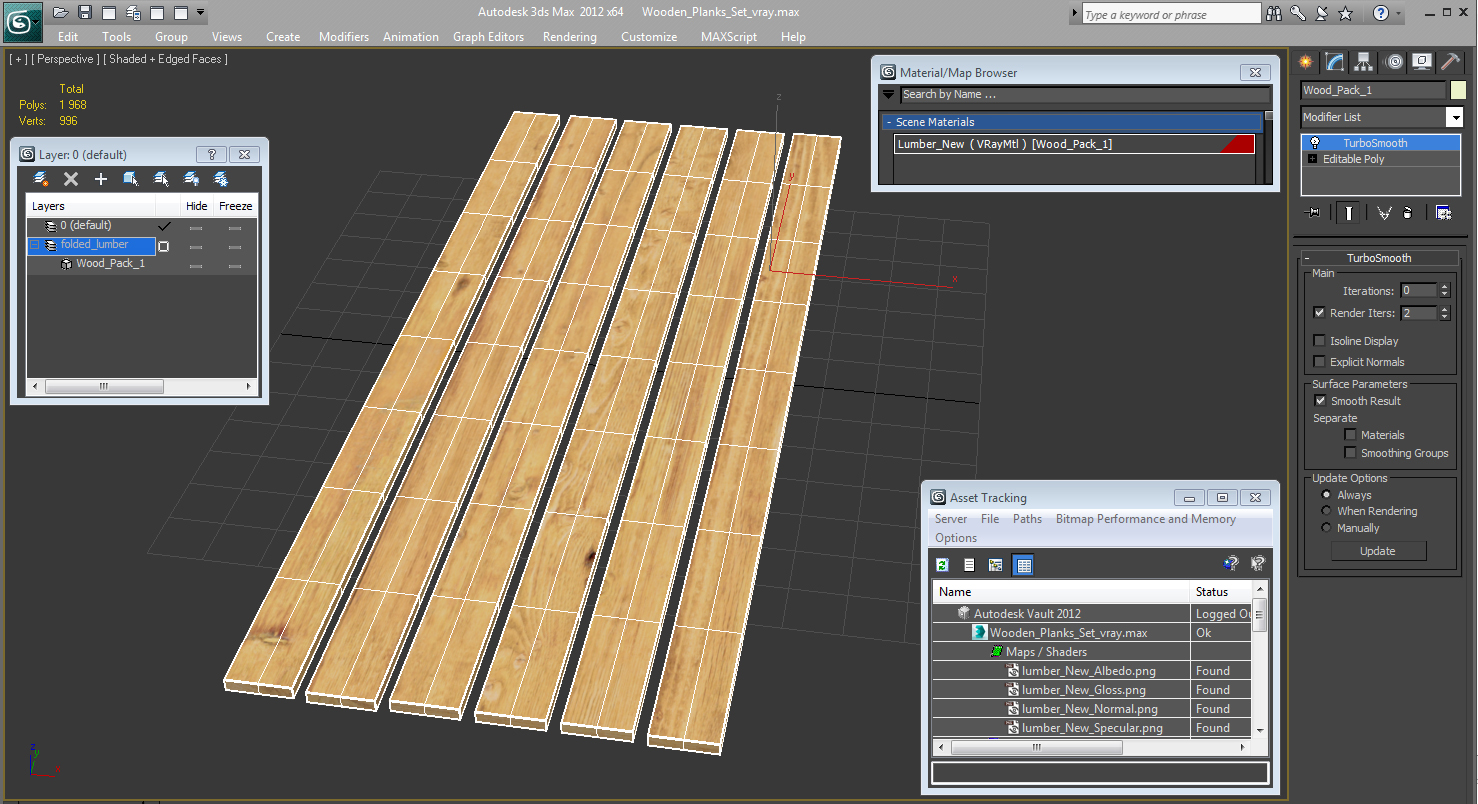The height and width of the screenshot is (804, 1478).
Task: Enable Separate by Materials checkbox
Action: coord(1350,435)
